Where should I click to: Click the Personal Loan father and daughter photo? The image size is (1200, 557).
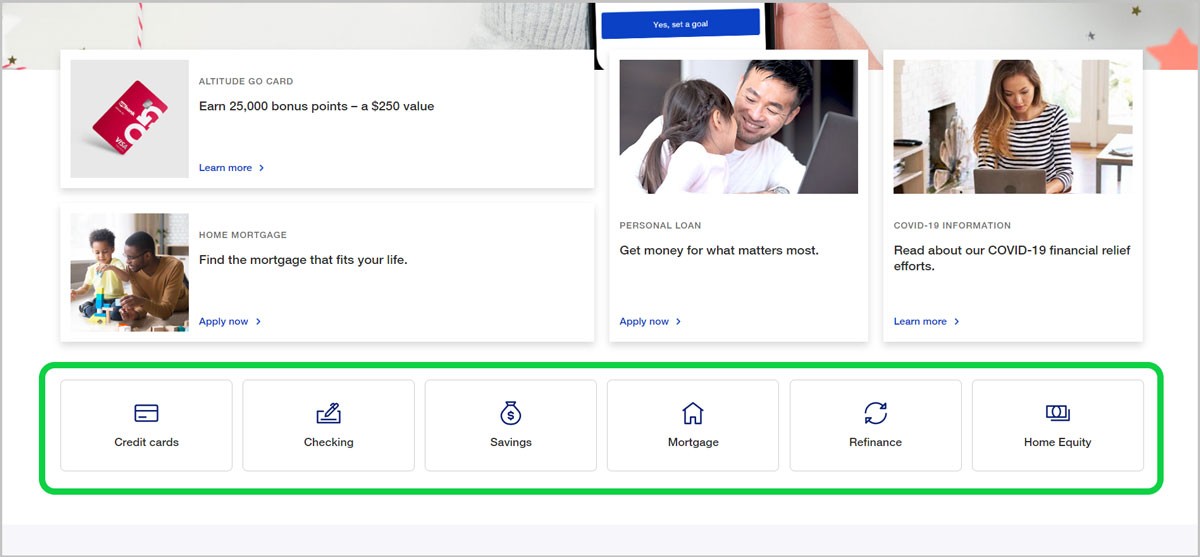738,126
